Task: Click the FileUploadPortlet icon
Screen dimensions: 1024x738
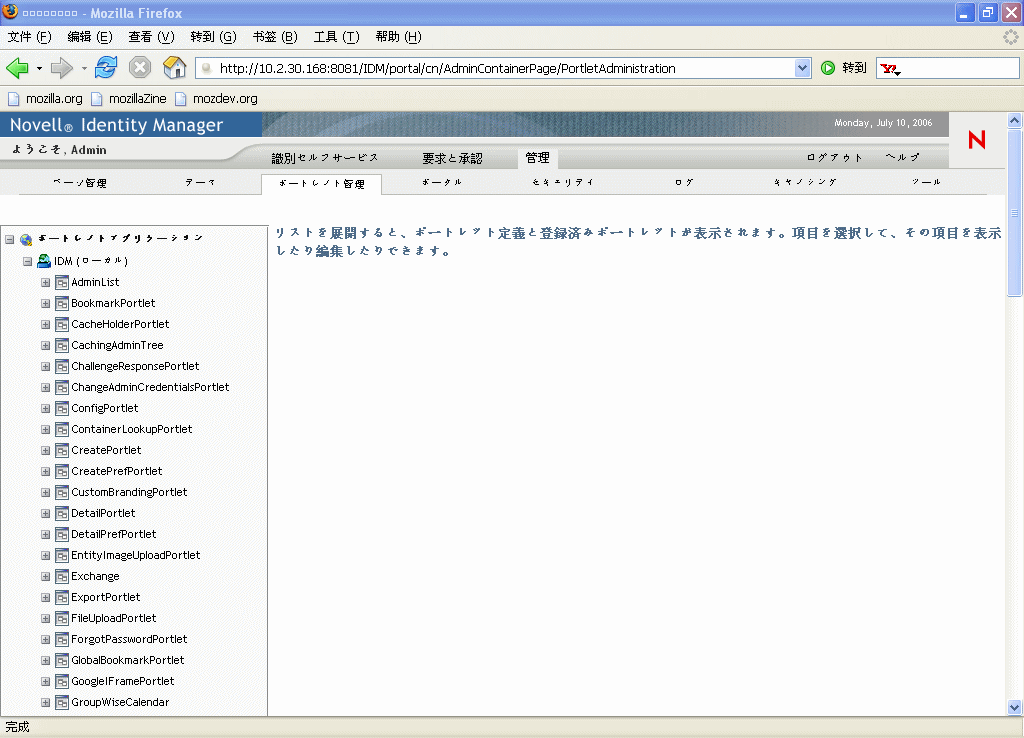Action: coord(62,618)
